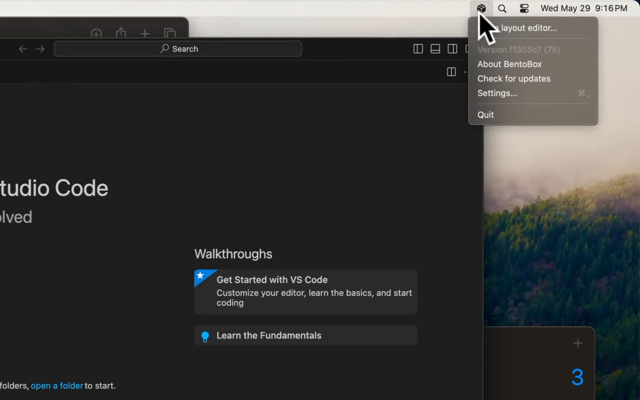The image size is (640, 400).
Task: Open Learn the Fundamentals walkthrough
Action: tap(306, 336)
